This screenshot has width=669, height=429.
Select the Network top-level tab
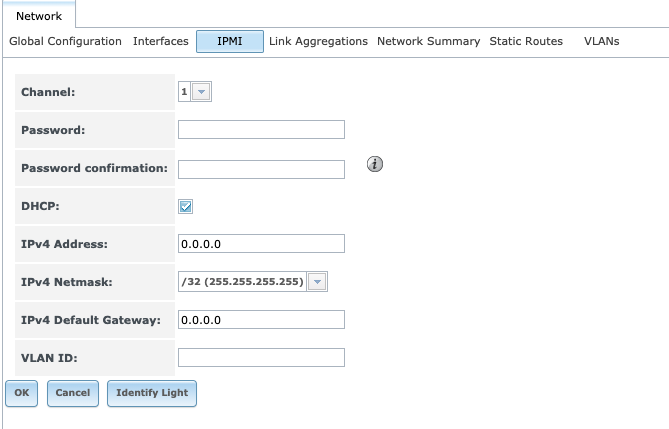(x=38, y=16)
